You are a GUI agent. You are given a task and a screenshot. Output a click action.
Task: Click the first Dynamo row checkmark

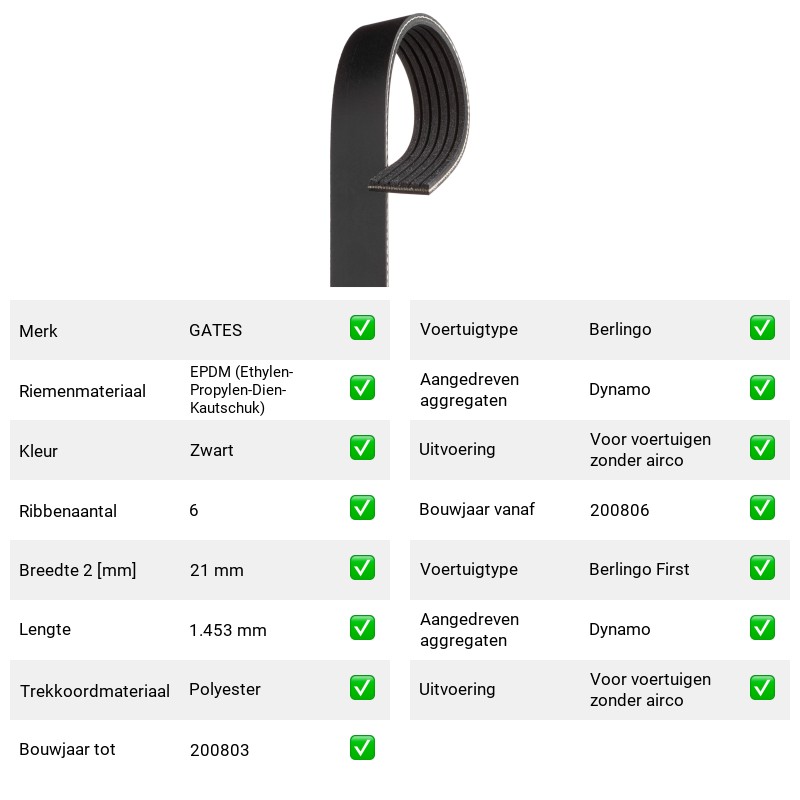762,388
